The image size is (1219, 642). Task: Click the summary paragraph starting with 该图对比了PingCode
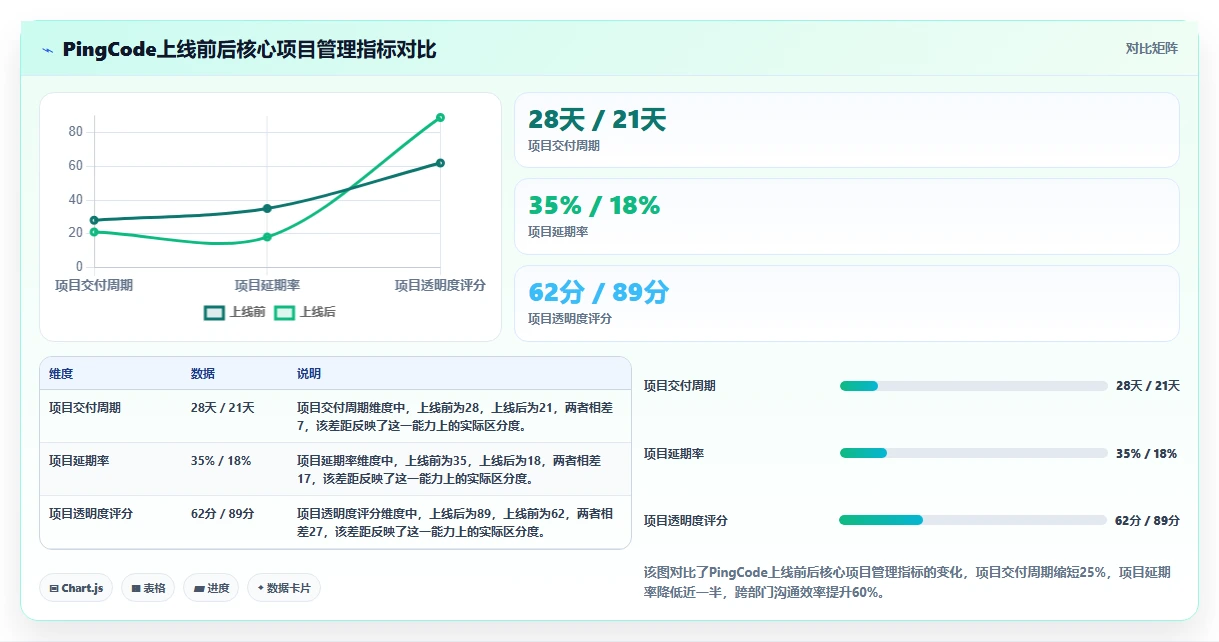(908, 582)
